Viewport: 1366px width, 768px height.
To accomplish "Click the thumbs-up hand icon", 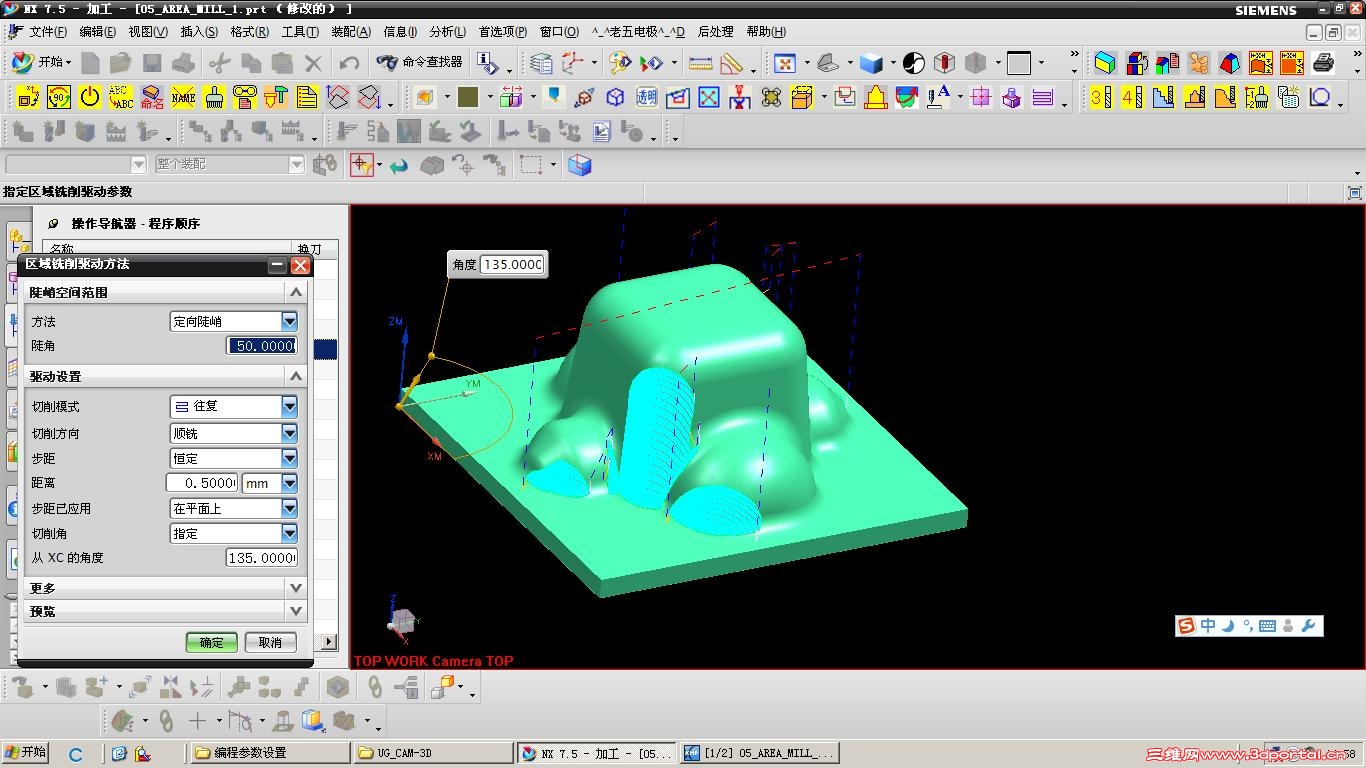I will 1199,63.
